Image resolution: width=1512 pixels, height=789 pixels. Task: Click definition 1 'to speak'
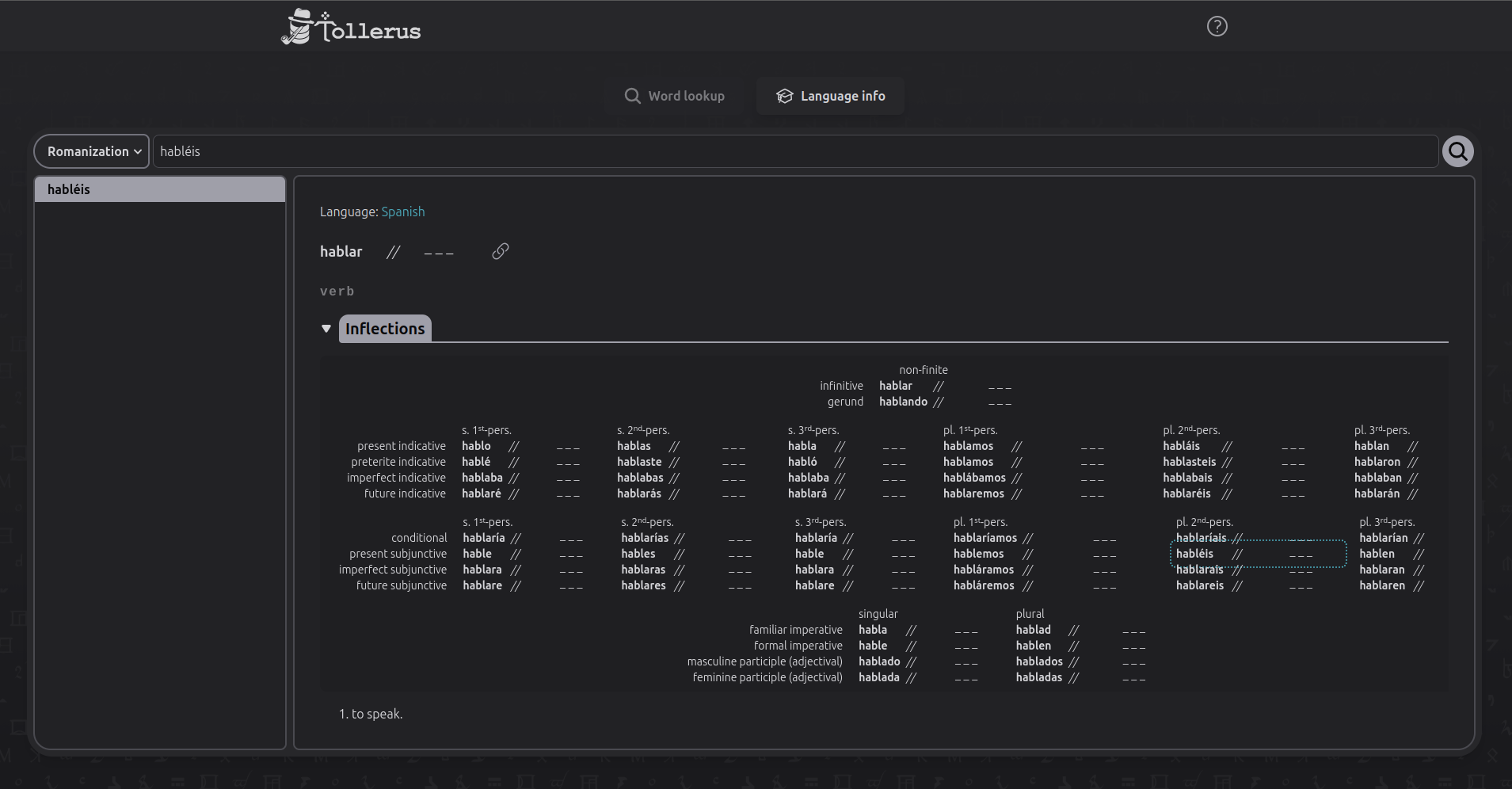[371, 714]
